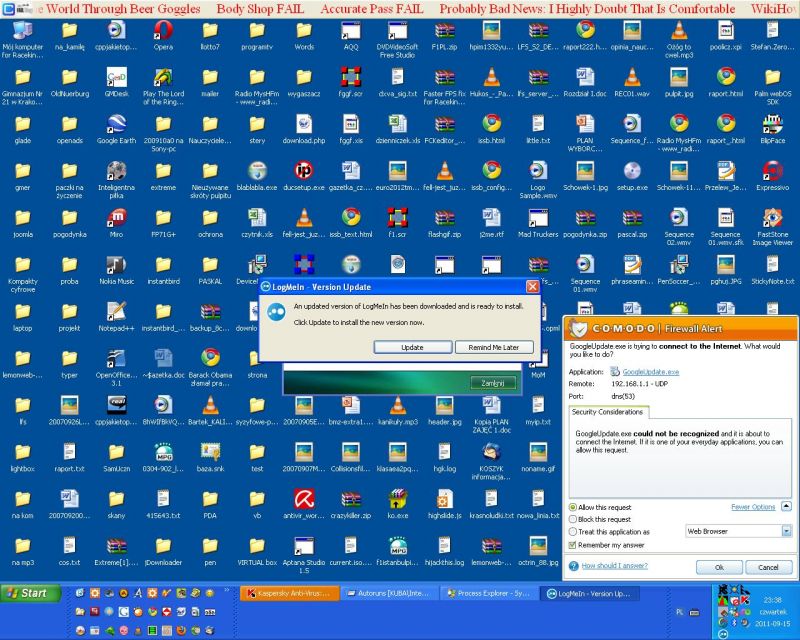Switch to Kaspersky Anti-Virus taskbar button
The height and width of the screenshot is (640, 800).
coord(289,594)
